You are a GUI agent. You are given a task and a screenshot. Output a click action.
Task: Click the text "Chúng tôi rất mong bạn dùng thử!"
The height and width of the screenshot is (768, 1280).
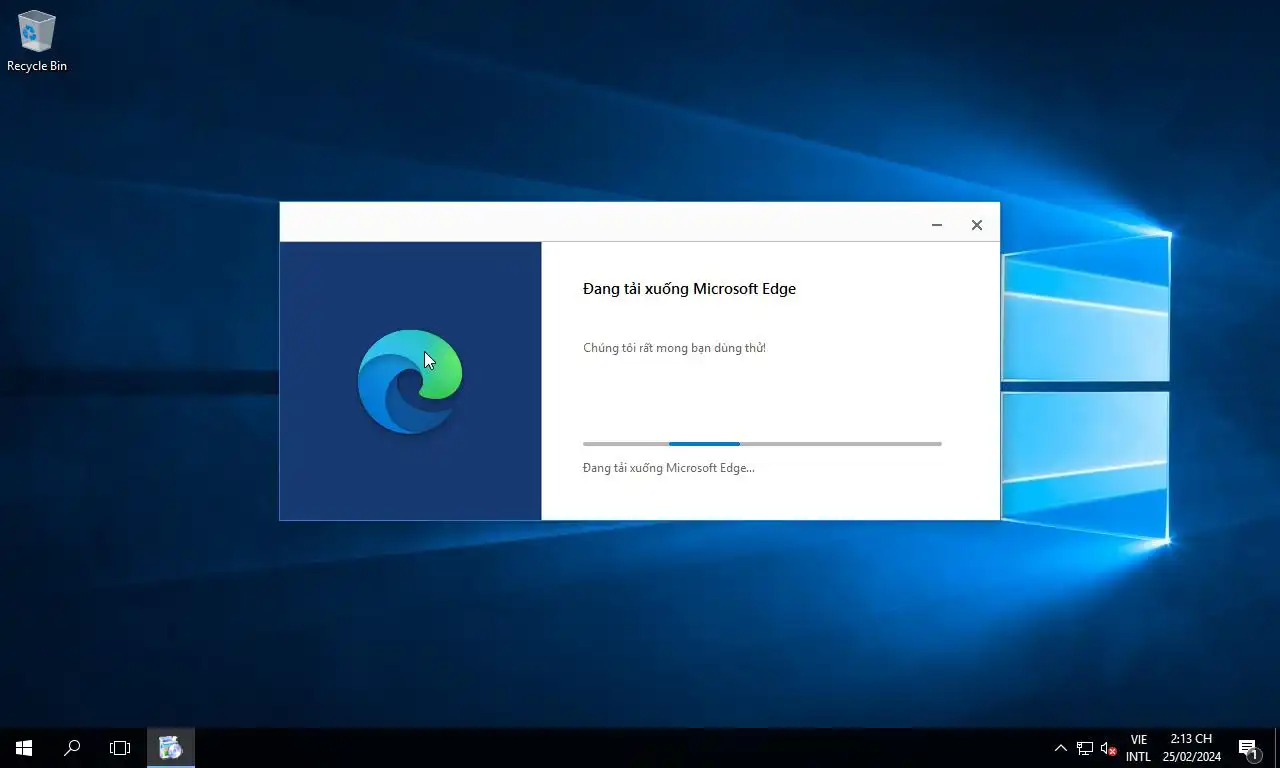[x=674, y=348]
